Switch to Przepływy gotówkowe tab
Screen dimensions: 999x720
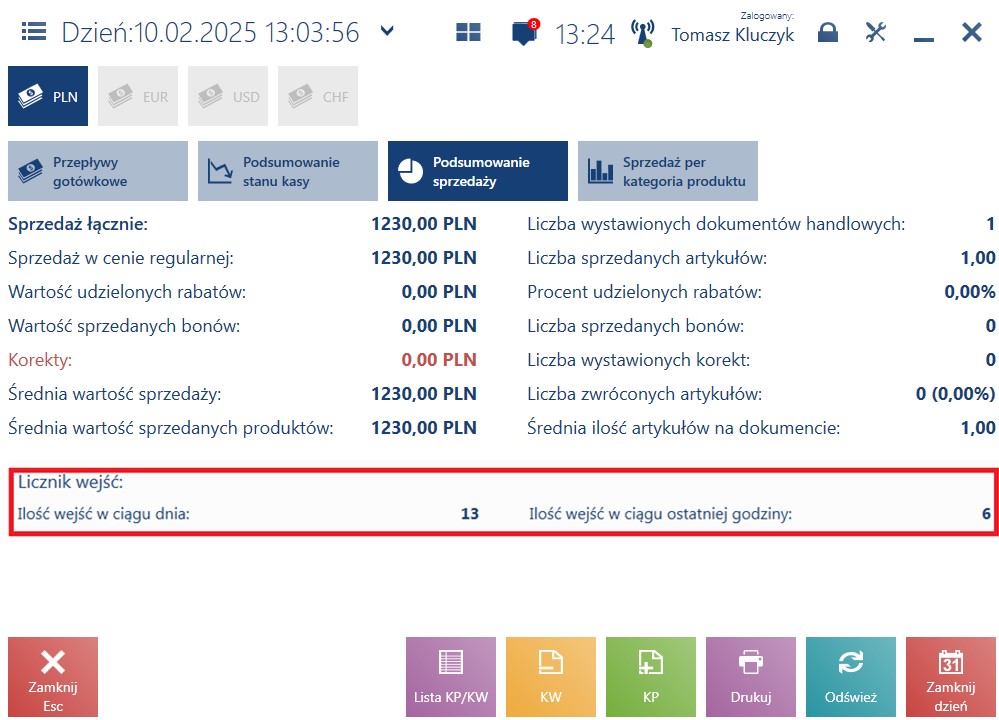pos(98,171)
